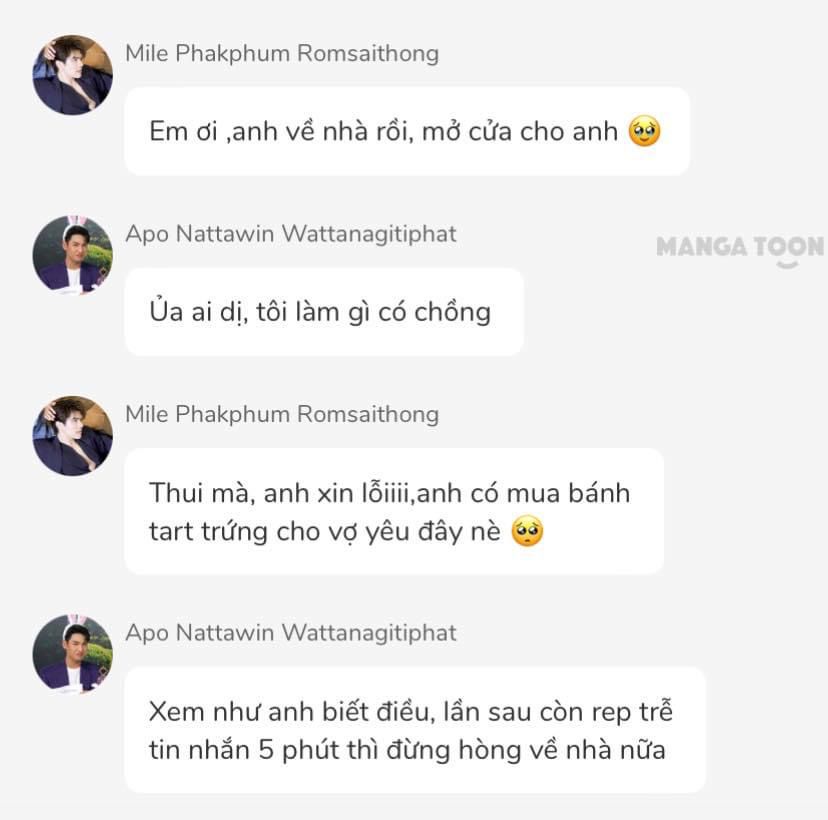Viewport: 828px width, 820px height.
Task: Open Mile Phakphum's avatar on the first message
Action: click(x=73, y=75)
